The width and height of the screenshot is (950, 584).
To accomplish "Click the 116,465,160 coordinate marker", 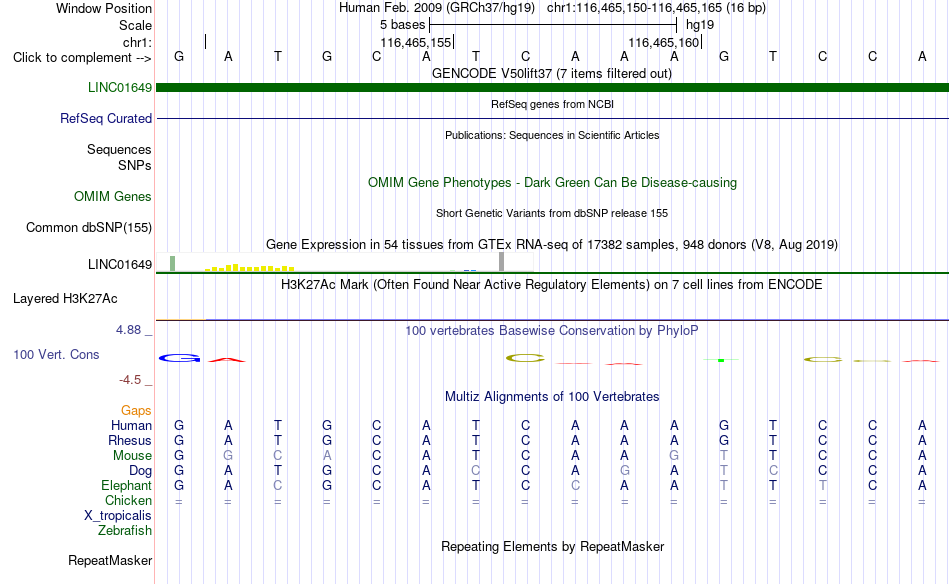I will click(x=664, y=42).
